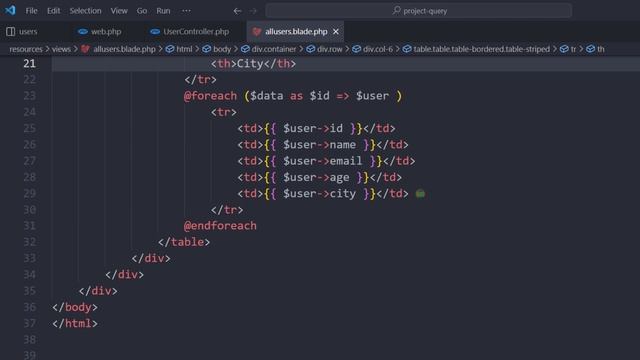
Task: Click the VS Code logo icon
Action: [x=10, y=10]
